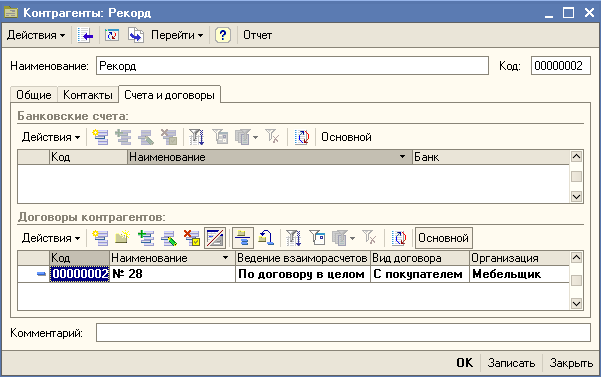Open the top Действия dropdown menu
This screenshot has width=601, height=377.
[36, 35]
